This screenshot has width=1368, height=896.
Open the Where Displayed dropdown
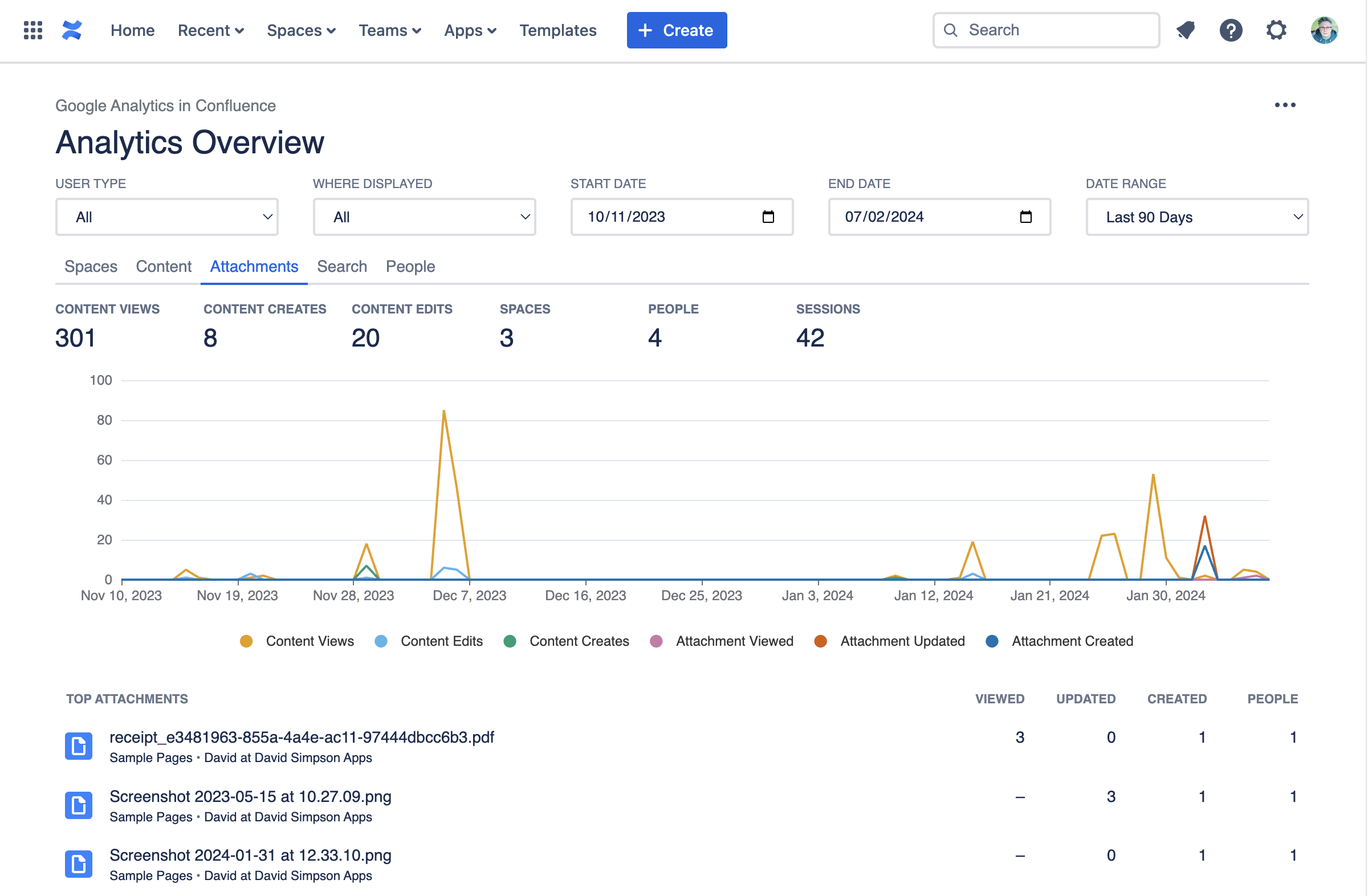(x=424, y=217)
